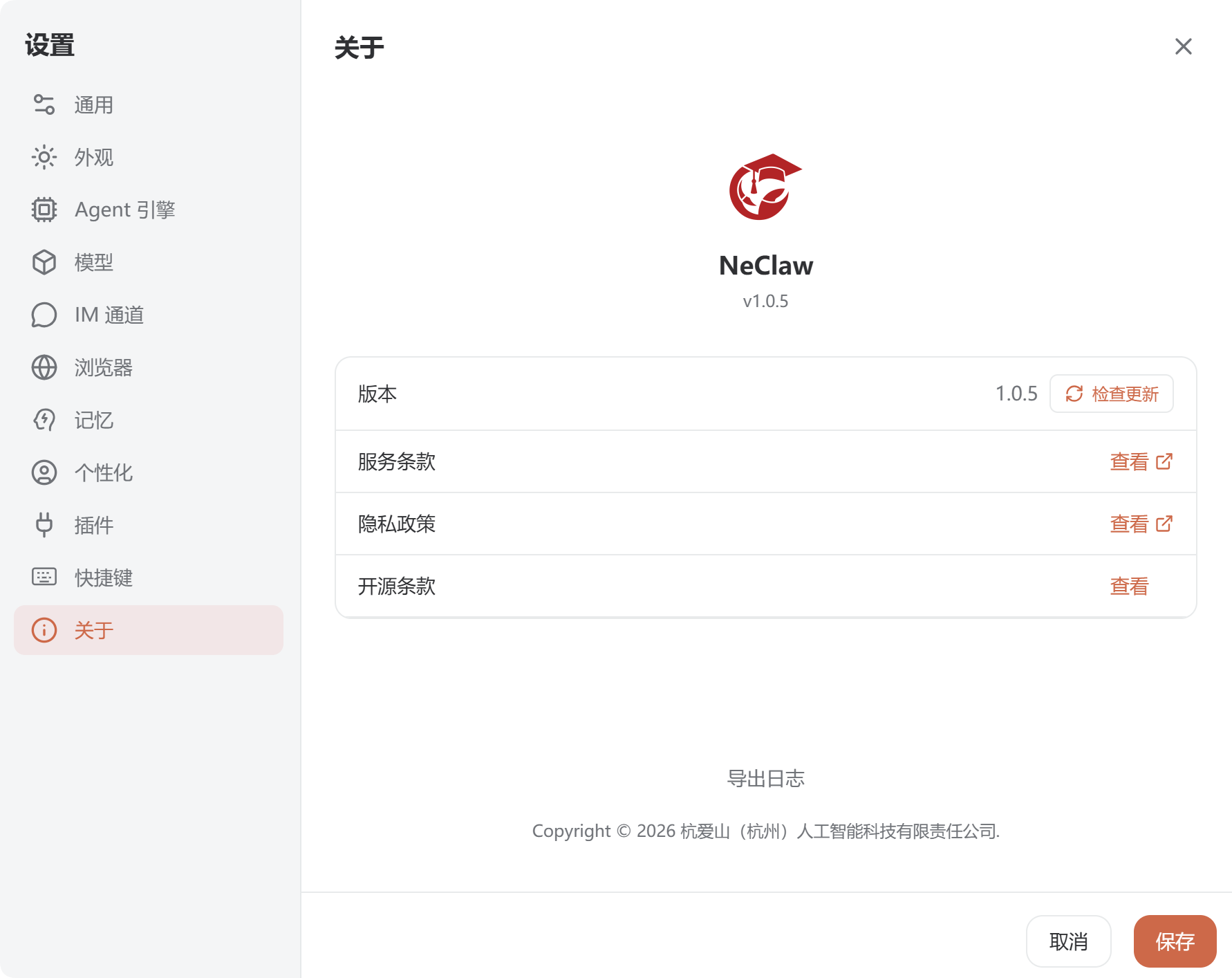Click the 隐私政策 row label
The image size is (1232, 978).
396,524
